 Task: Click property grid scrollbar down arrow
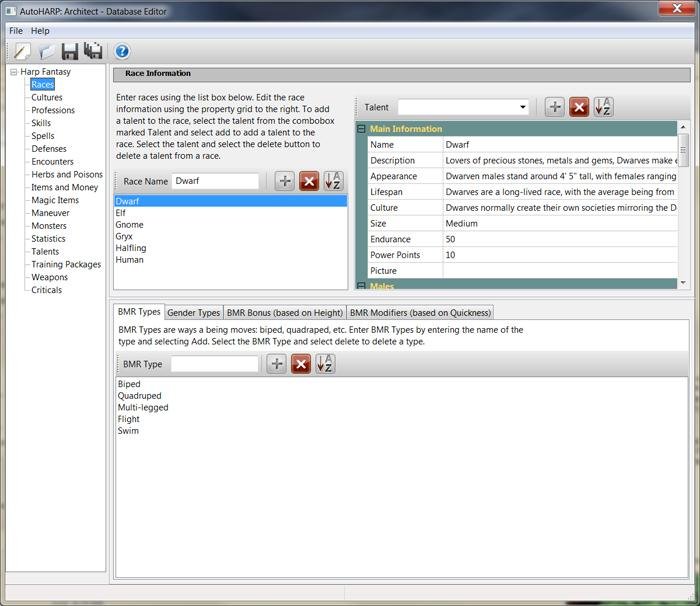[x=683, y=283]
